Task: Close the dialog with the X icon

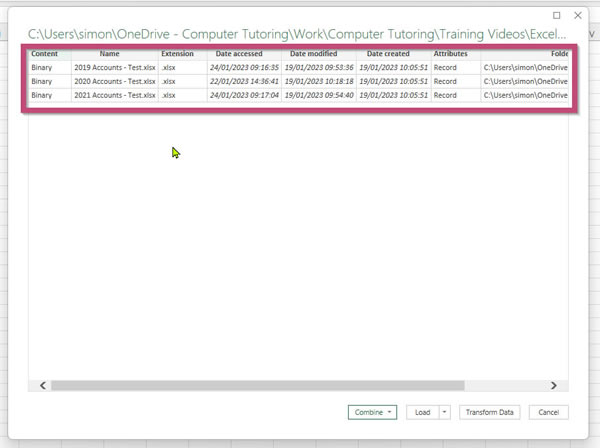Action: click(x=578, y=15)
